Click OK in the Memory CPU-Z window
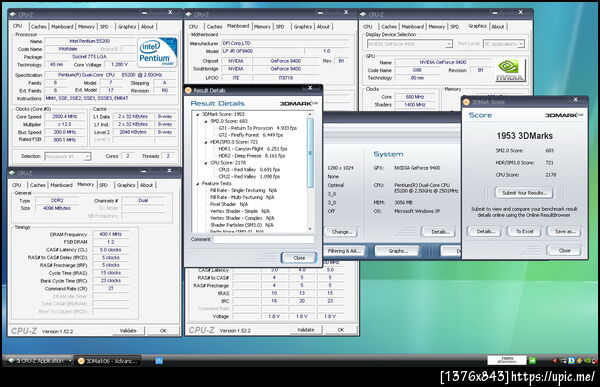This screenshot has height=387, width=600. pos(163,330)
